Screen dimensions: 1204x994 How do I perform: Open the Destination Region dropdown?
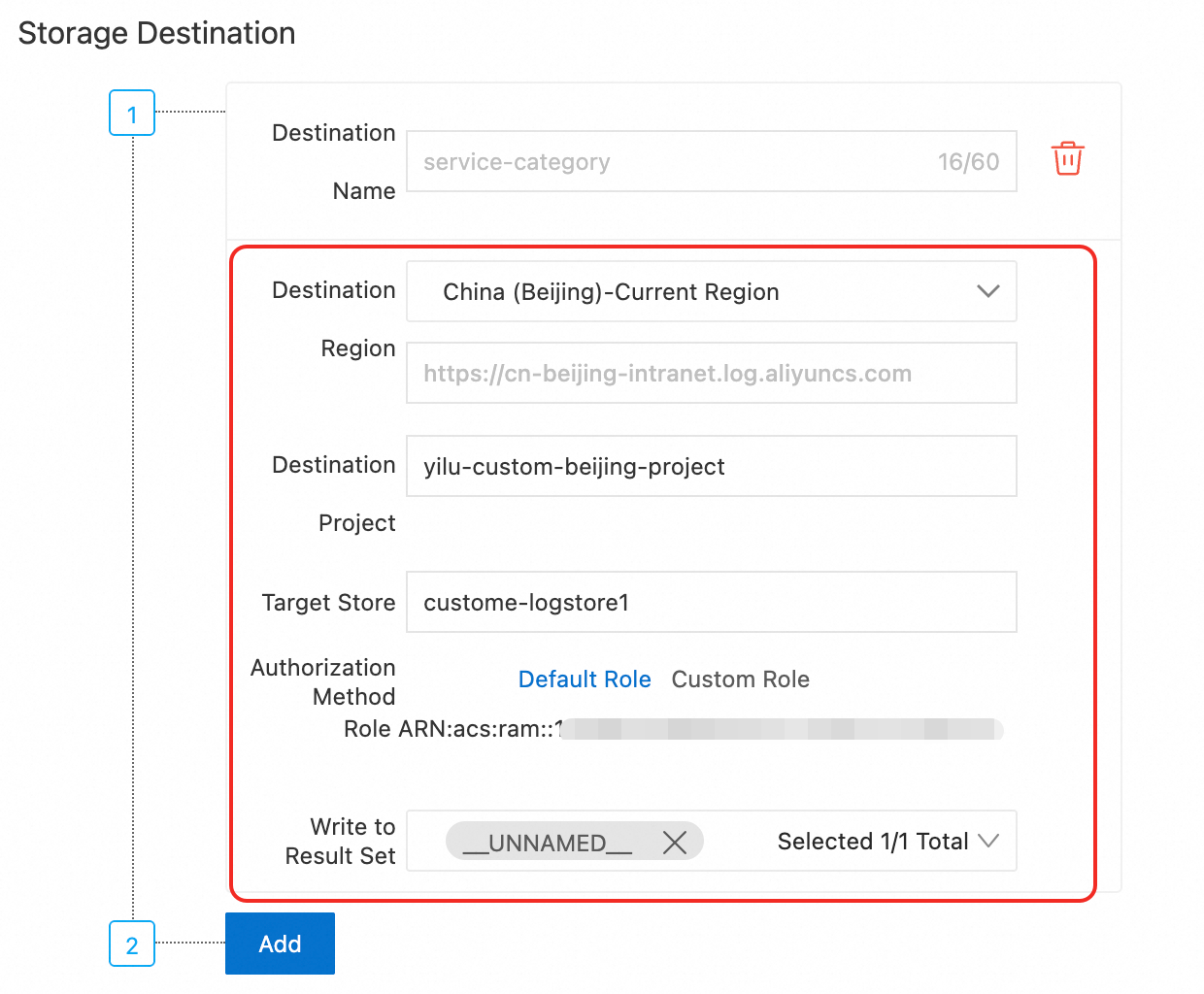tap(711, 291)
